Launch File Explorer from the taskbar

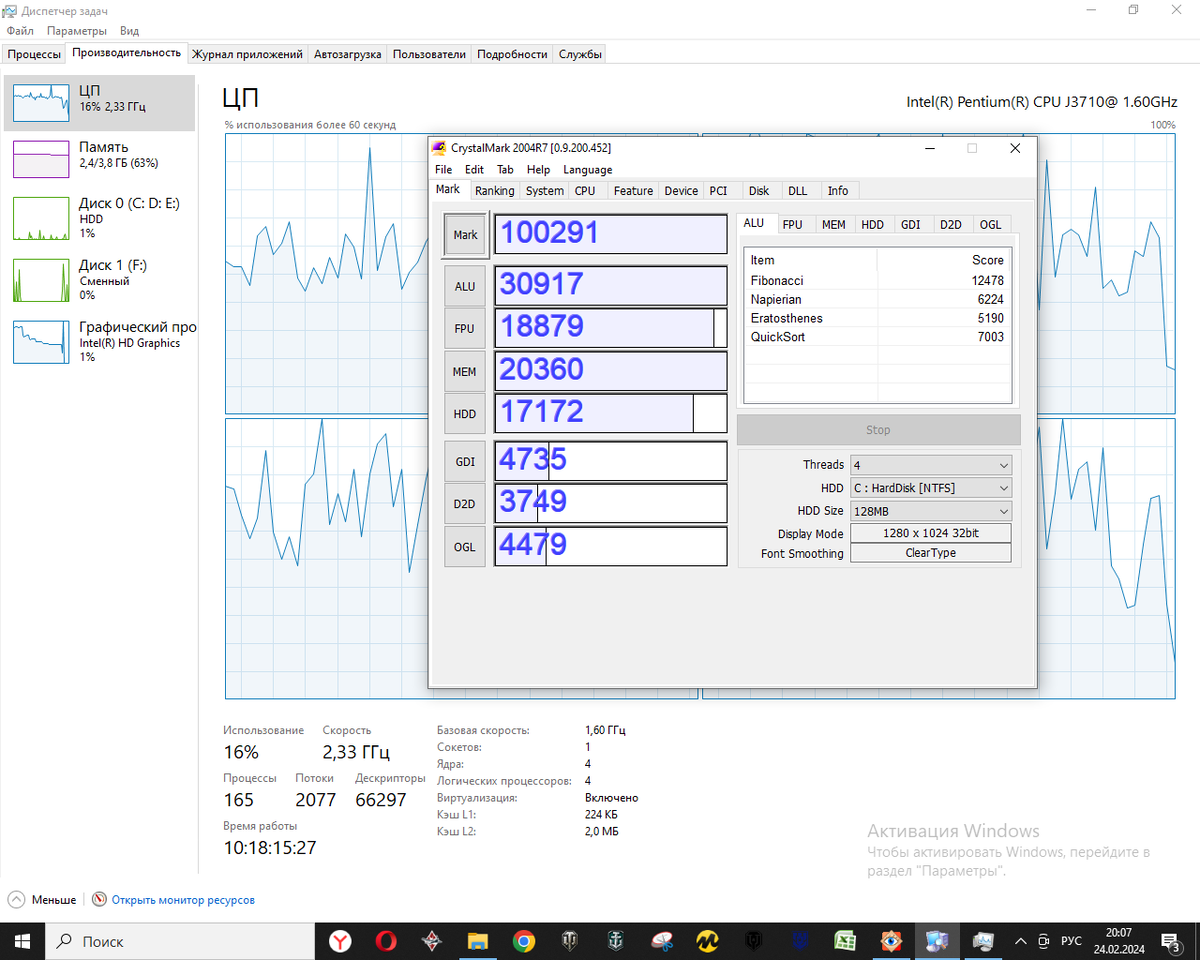[x=478, y=941]
